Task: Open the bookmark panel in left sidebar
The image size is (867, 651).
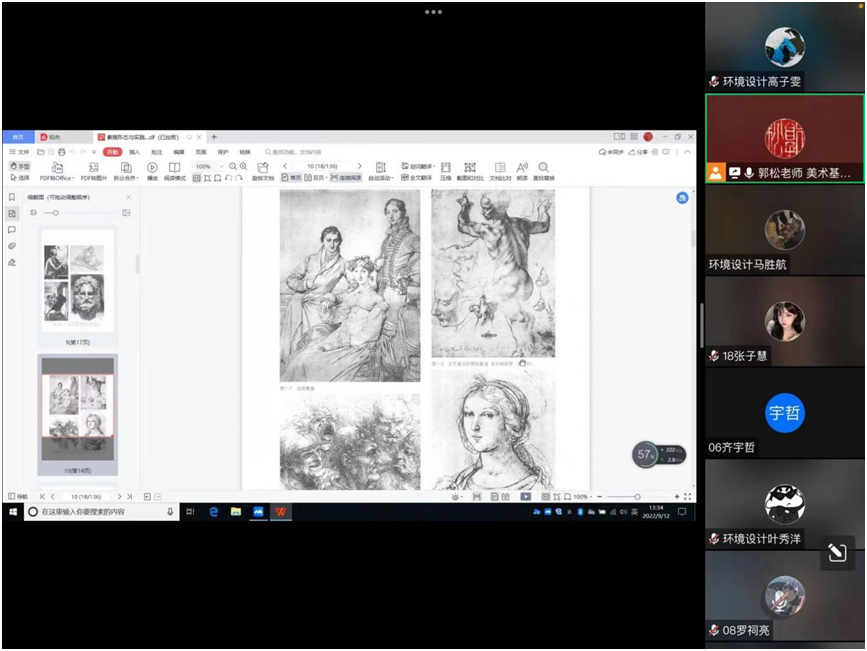Action: (12, 197)
